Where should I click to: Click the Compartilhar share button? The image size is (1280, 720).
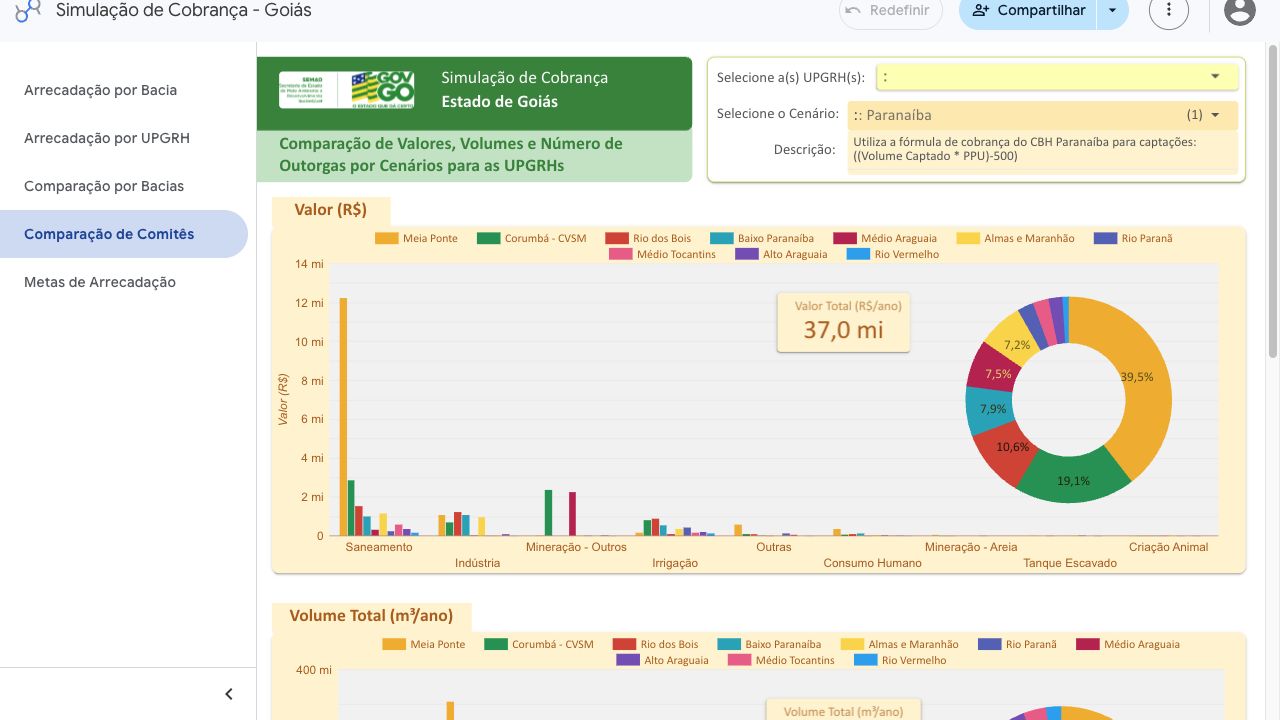1028,11
